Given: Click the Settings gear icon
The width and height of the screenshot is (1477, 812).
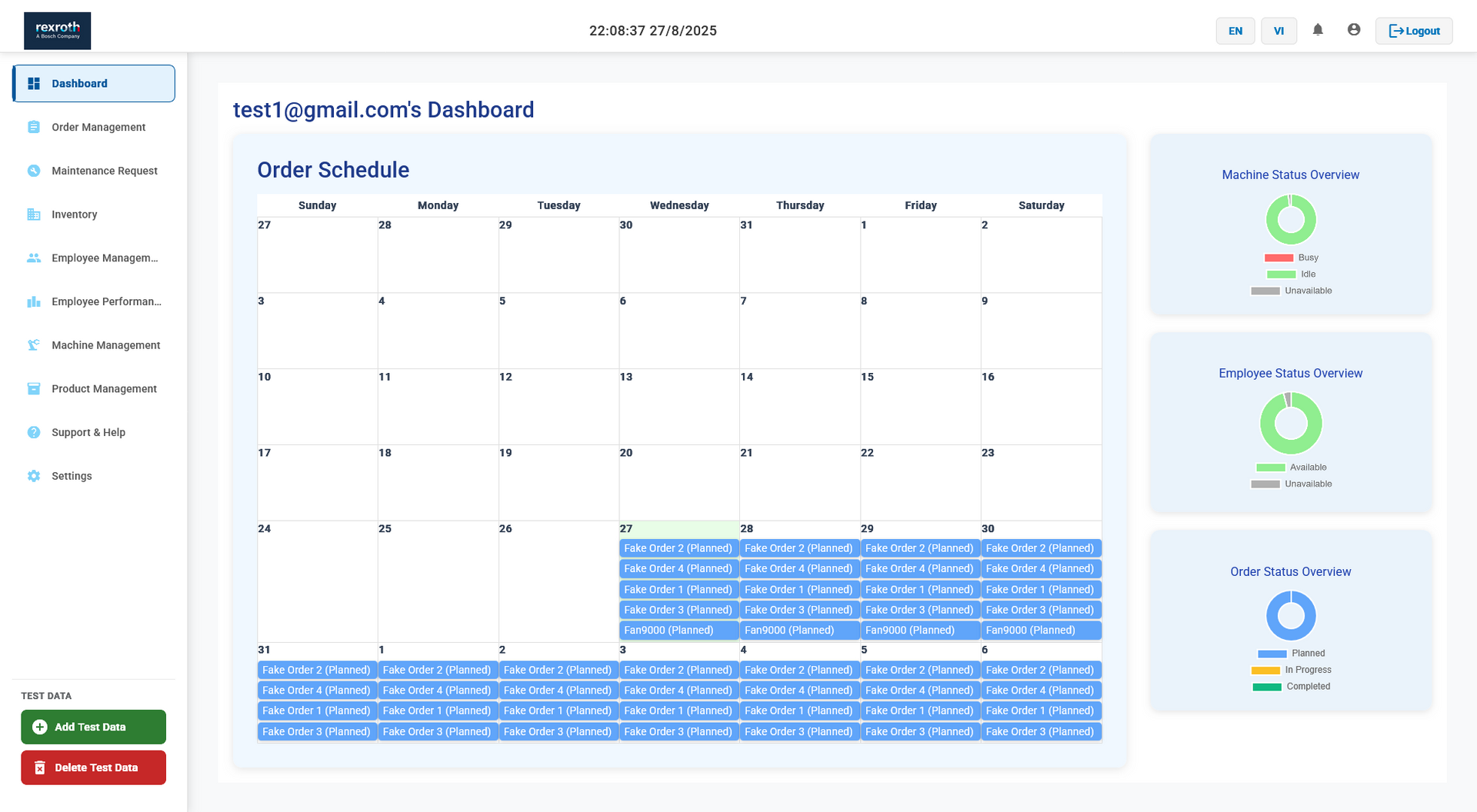Looking at the screenshot, I should coord(34,476).
